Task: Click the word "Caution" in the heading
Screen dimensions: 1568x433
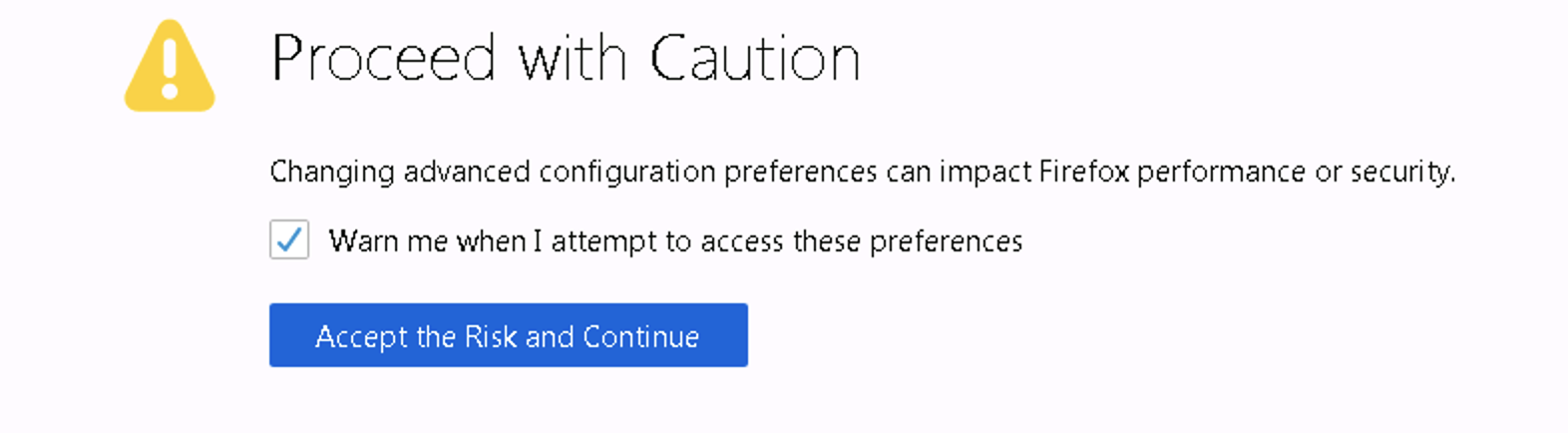Action: 754,59
